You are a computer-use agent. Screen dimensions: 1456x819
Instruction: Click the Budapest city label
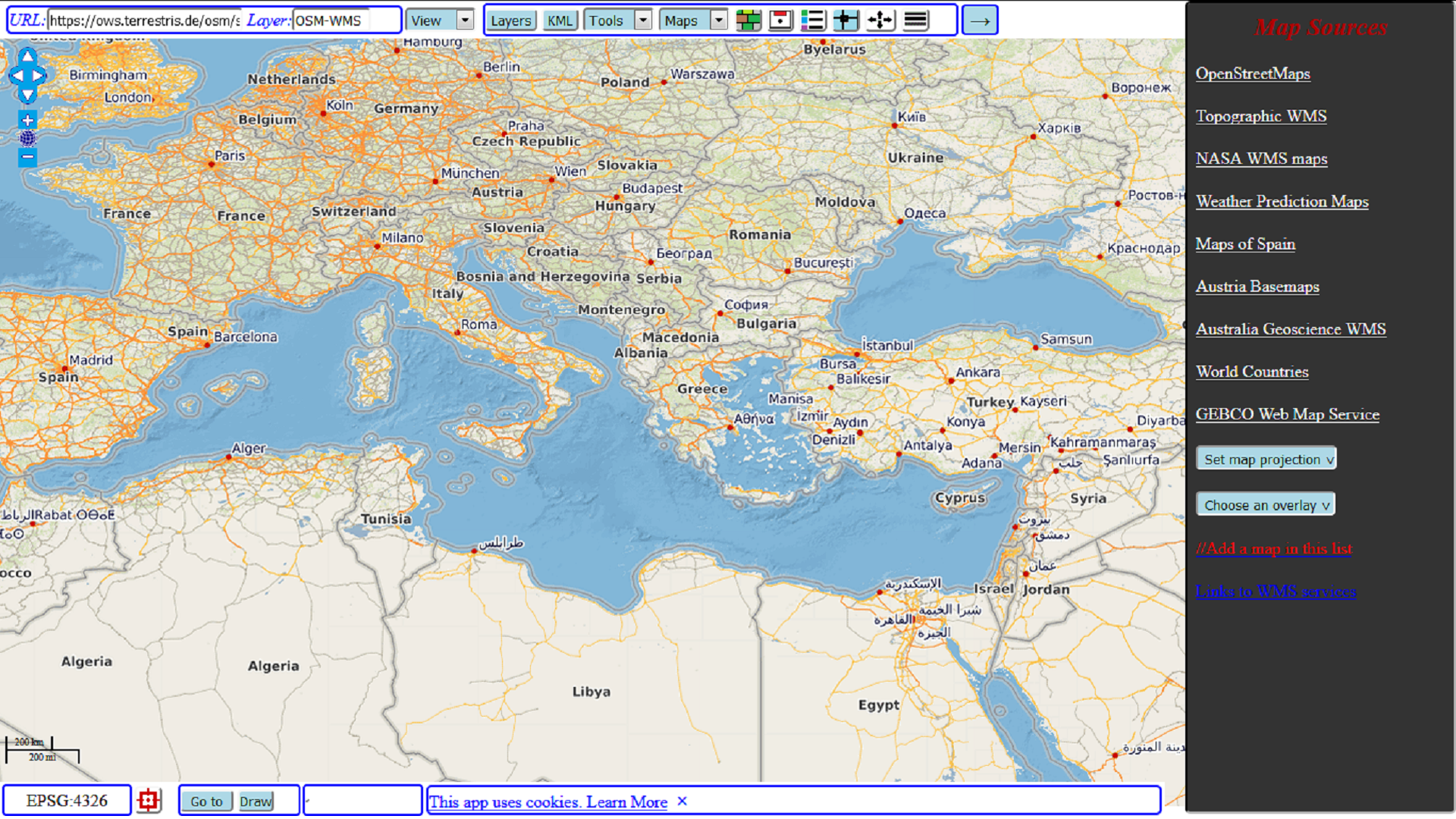[652, 187]
